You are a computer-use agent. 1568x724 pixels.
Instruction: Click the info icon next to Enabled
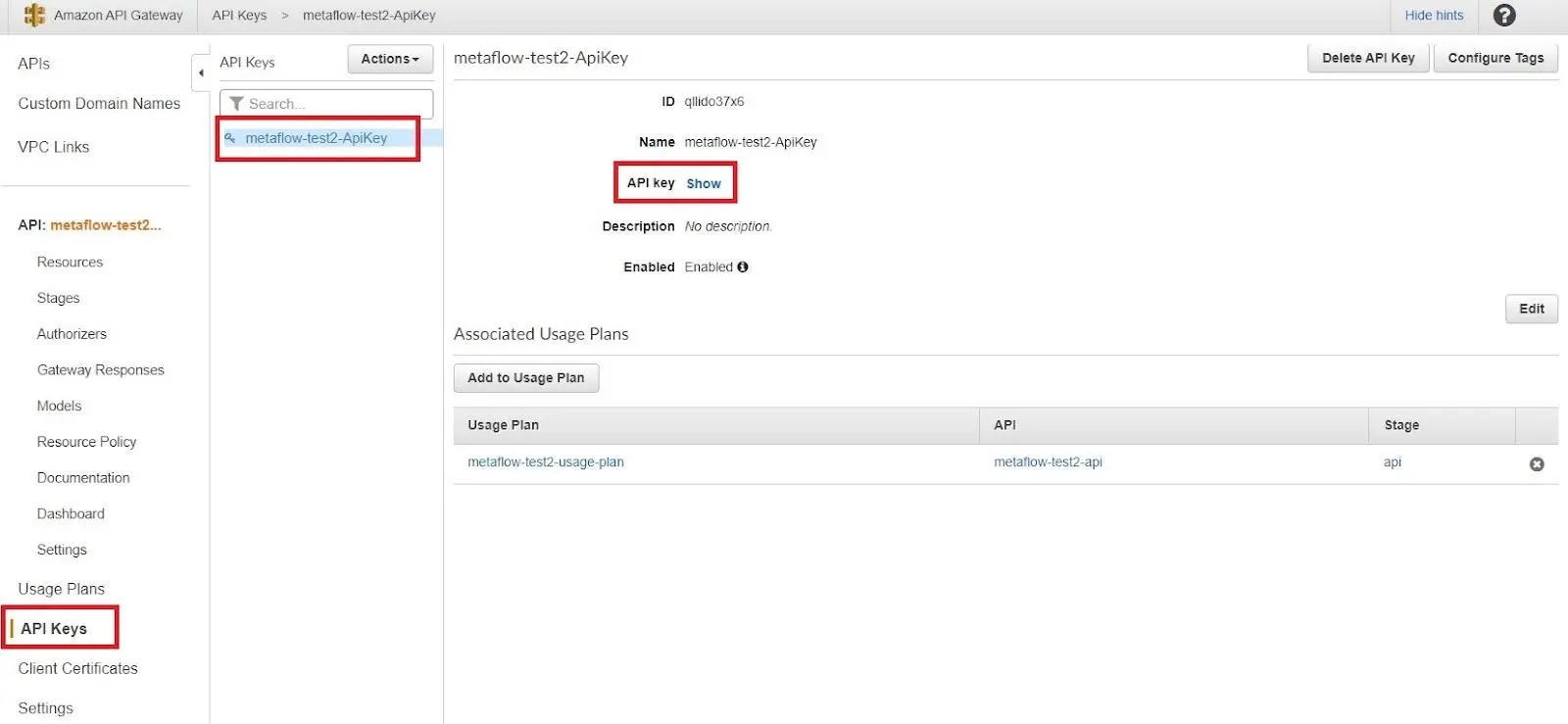coord(743,266)
